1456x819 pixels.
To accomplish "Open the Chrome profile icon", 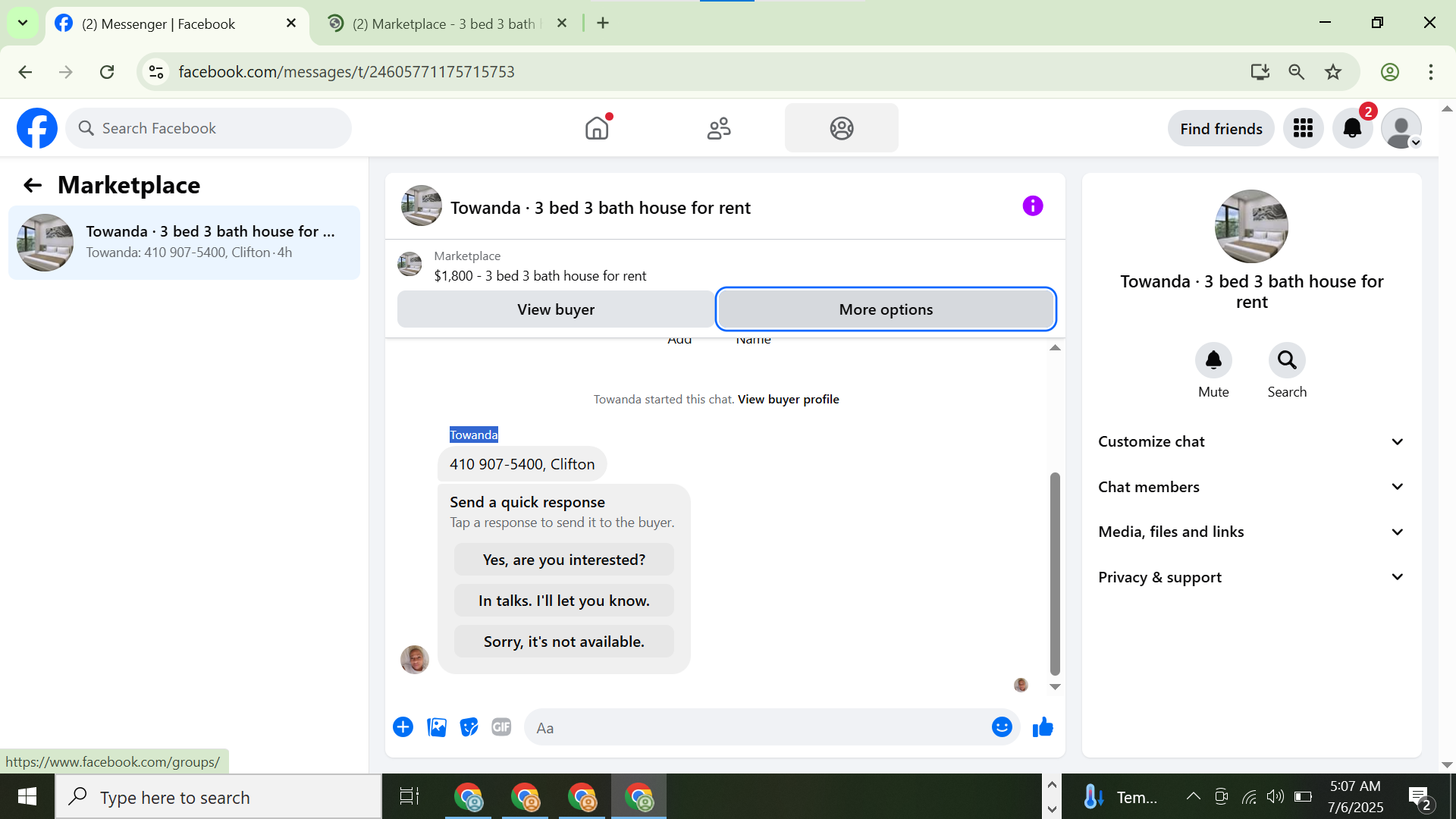I will [x=1390, y=72].
